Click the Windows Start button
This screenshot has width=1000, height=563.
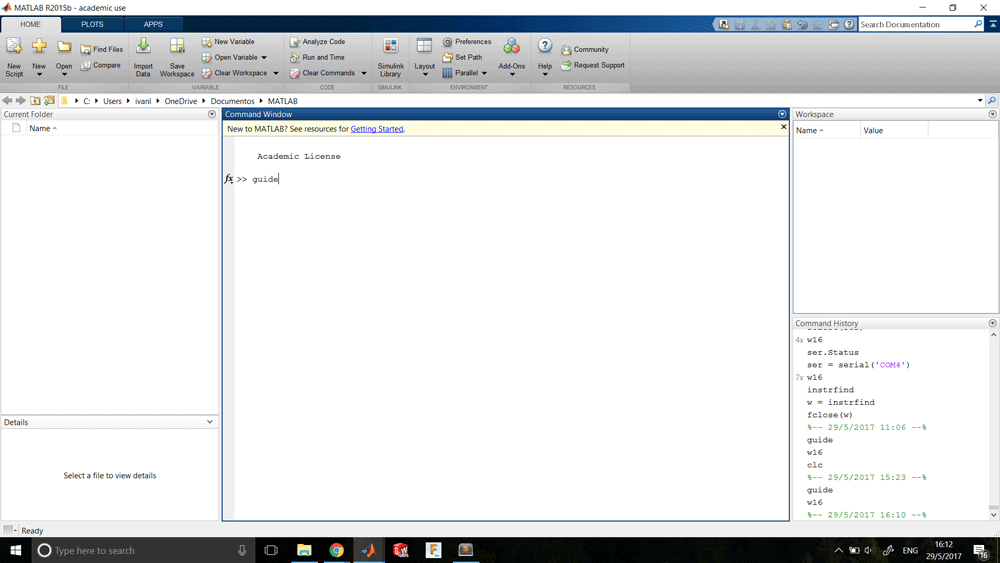click(x=15, y=550)
